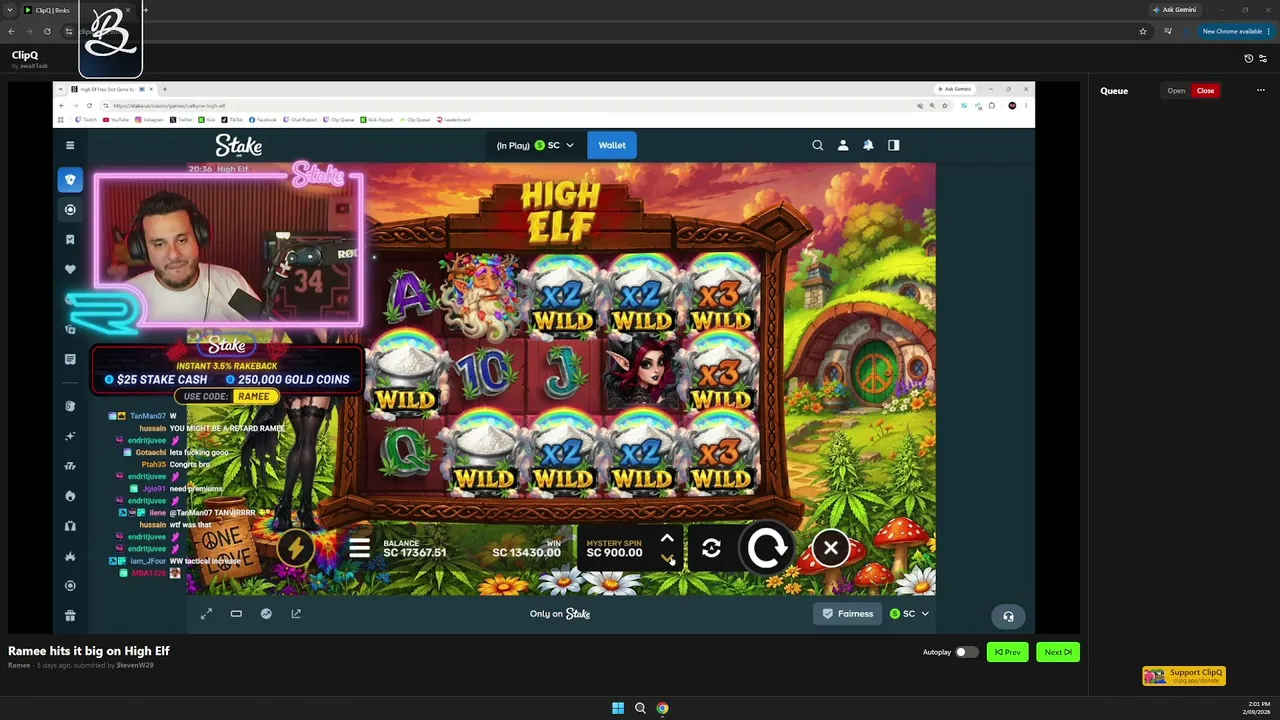Screen dimensions: 1280x720
Task: Increase the Mystery Spin bet amount
Action: pyautogui.click(x=667, y=539)
